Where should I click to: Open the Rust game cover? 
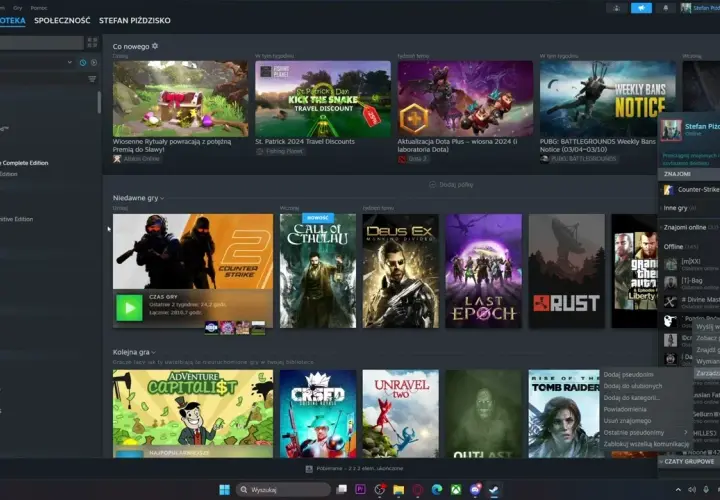coord(567,271)
